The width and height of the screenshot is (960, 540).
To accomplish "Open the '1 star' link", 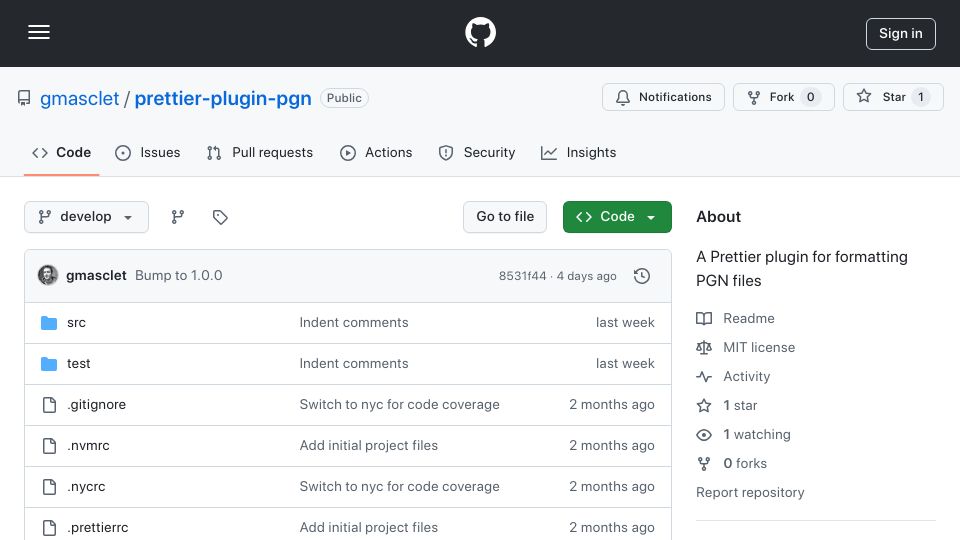I will (740, 405).
